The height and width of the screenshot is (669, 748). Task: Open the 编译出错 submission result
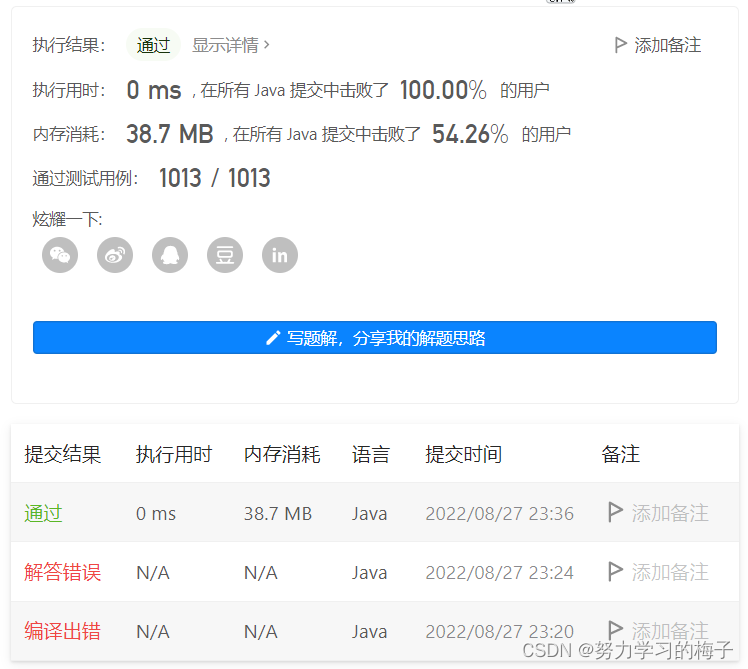click(62, 631)
